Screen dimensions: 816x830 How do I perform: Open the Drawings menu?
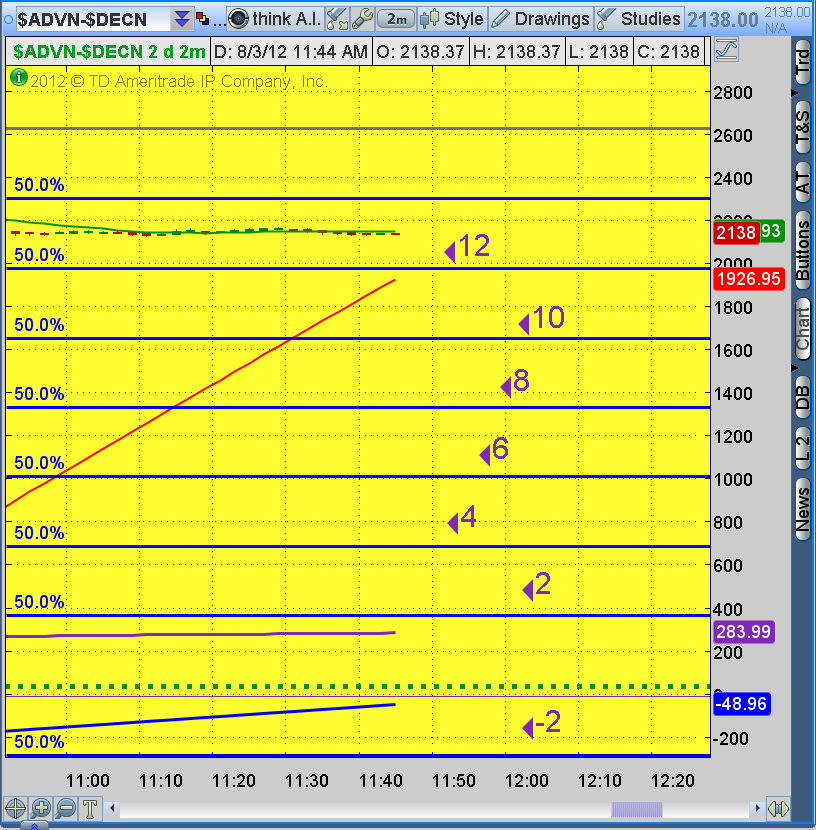click(x=540, y=19)
